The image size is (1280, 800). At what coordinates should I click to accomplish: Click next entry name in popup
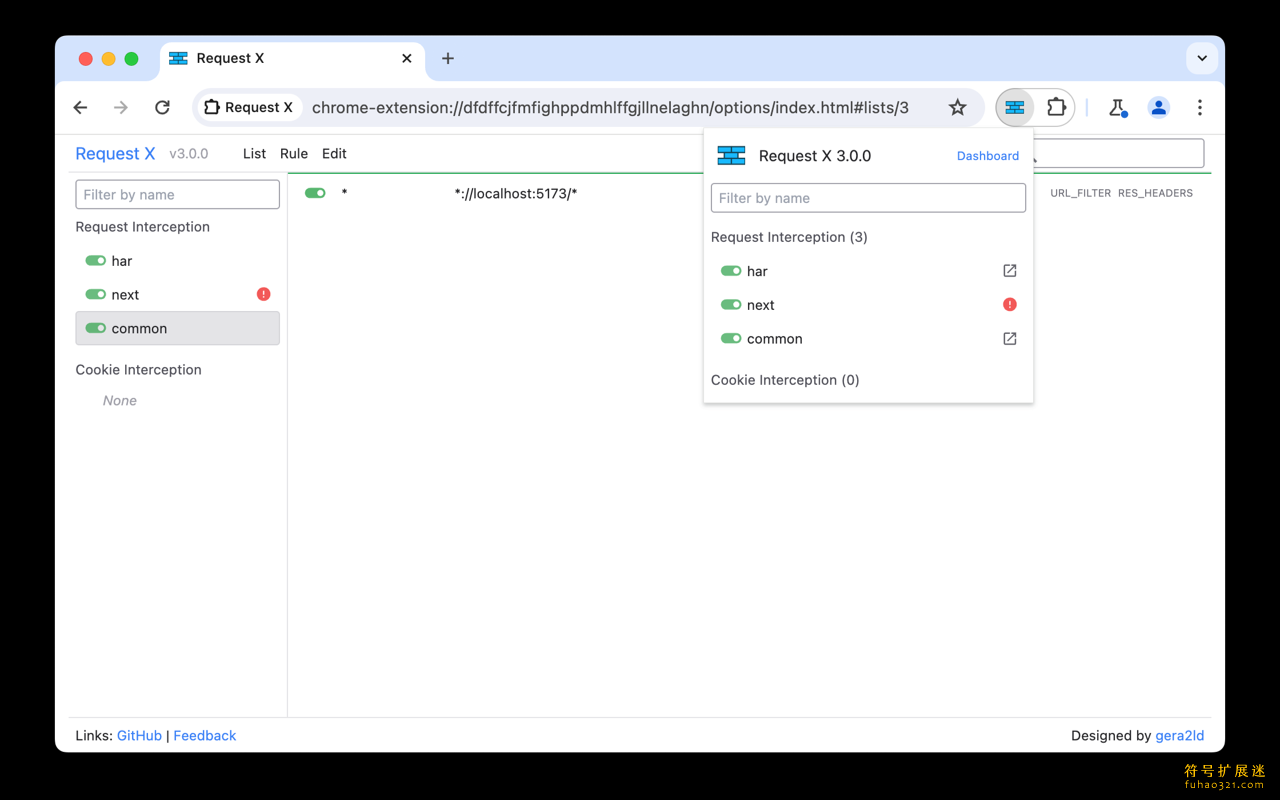pyautogui.click(x=761, y=305)
